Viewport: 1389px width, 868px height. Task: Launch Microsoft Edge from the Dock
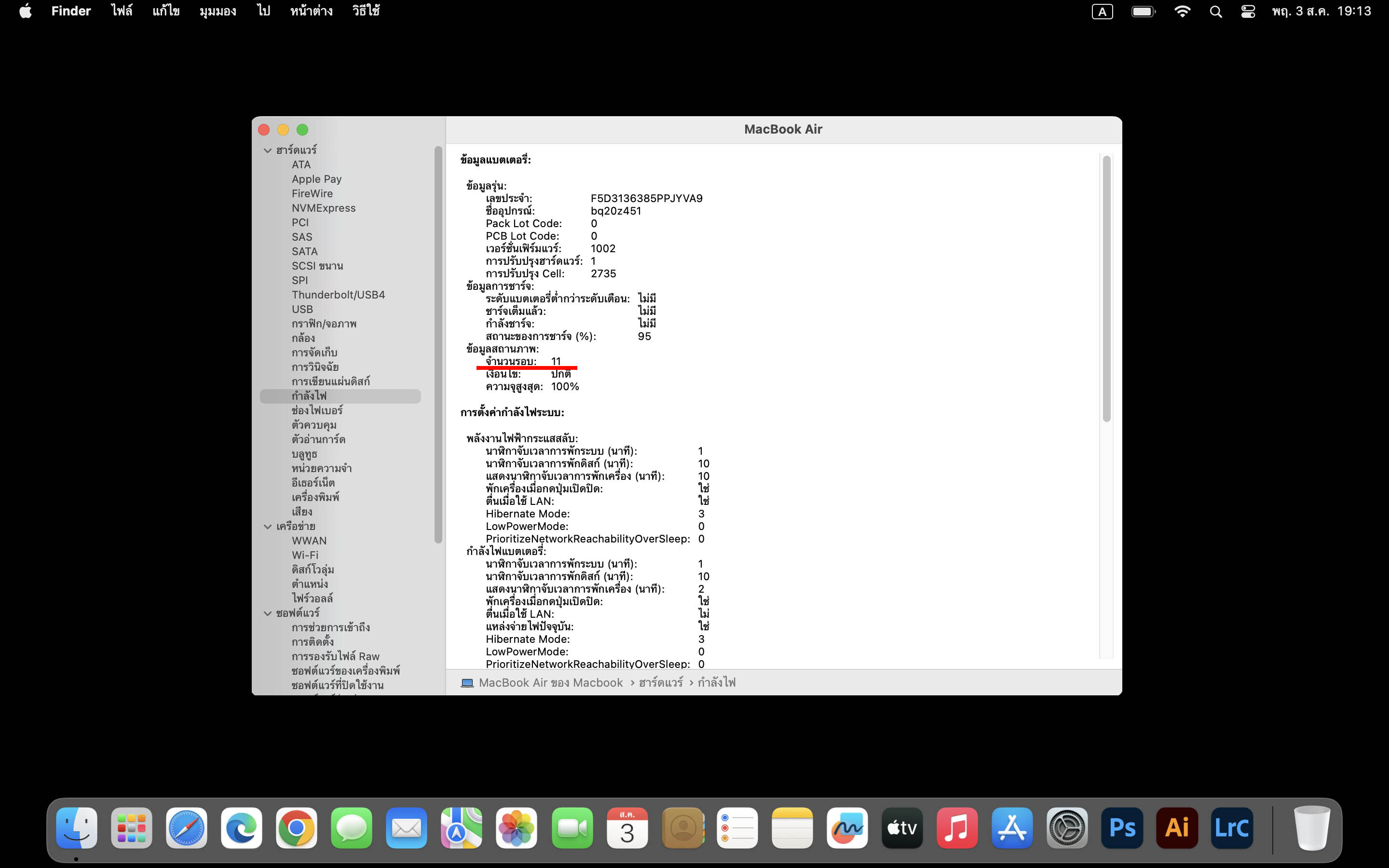pos(242,827)
